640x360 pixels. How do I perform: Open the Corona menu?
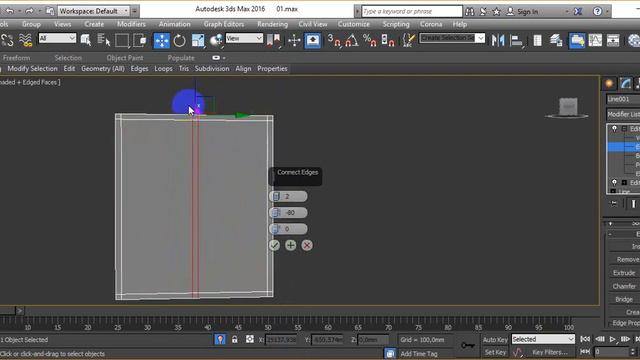[x=431, y=24]
